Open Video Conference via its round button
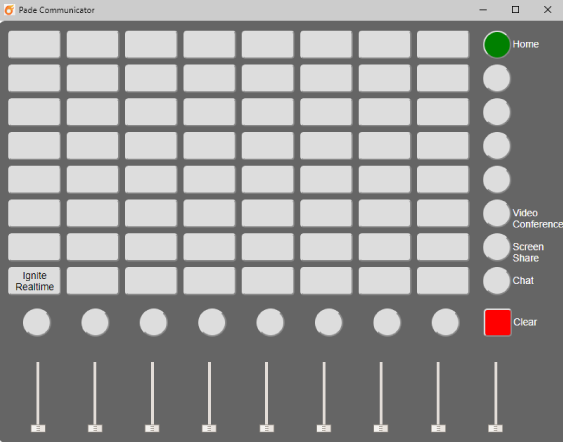Image resolution: width=563 pixels, height=442 pixels. tap(497, 213)
